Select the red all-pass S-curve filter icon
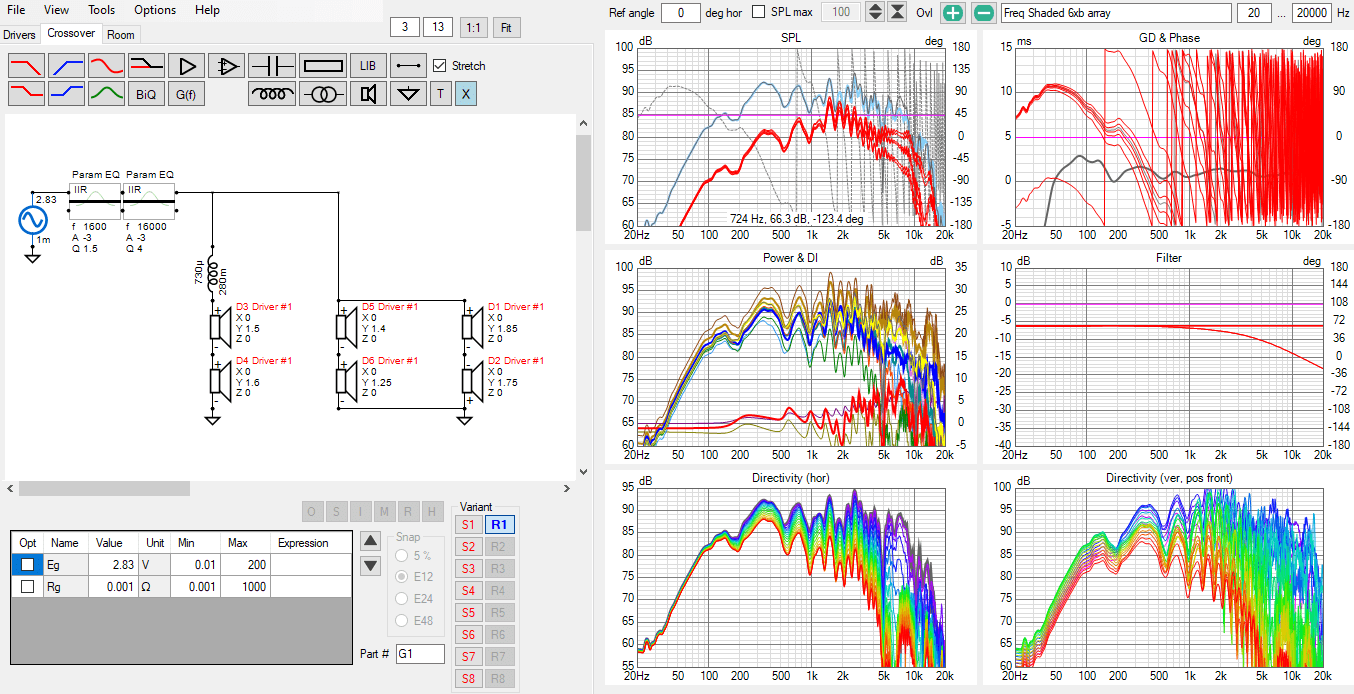 pos(106,66)
